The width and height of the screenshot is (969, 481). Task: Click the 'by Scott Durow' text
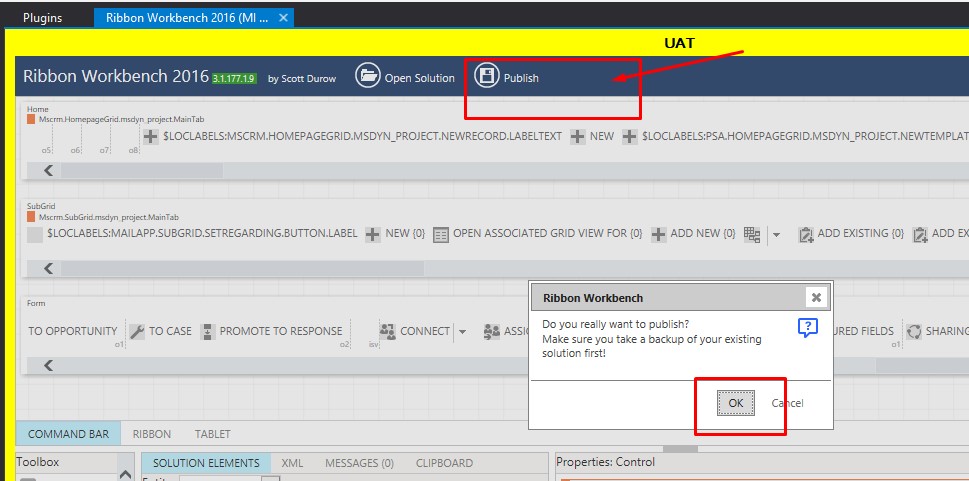302,79
